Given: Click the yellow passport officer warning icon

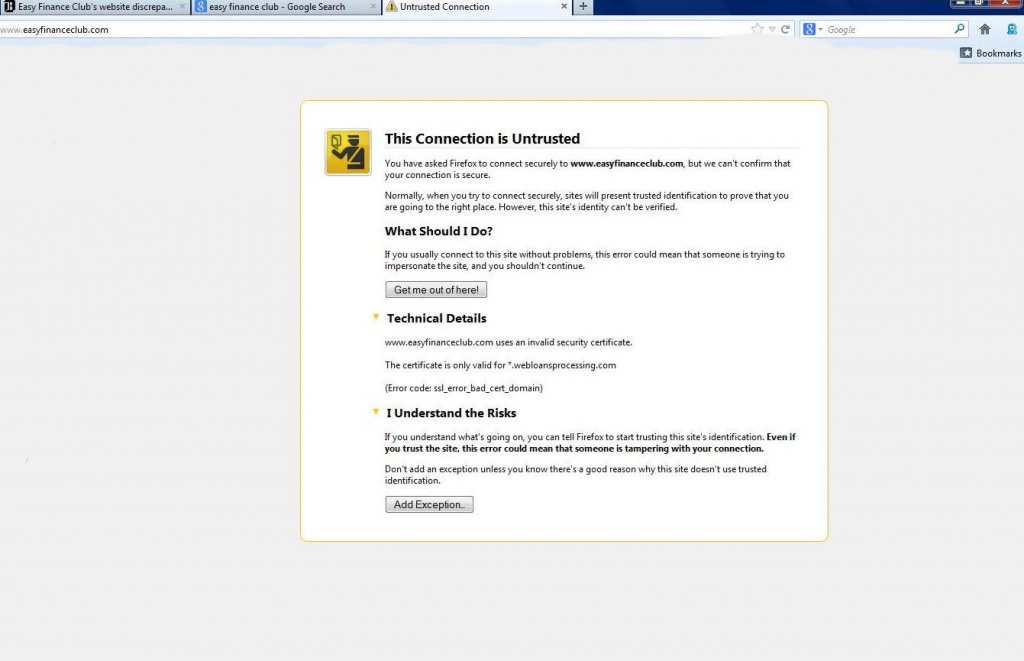Looking at the screenshot, I should click(x=348, y=152).
